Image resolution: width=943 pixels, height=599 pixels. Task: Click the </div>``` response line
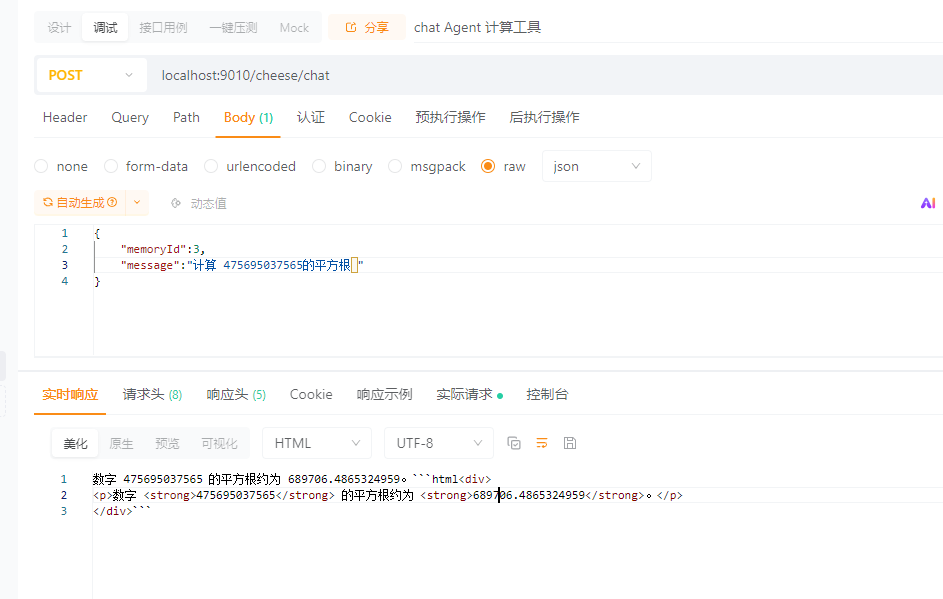tap(122, 511)
